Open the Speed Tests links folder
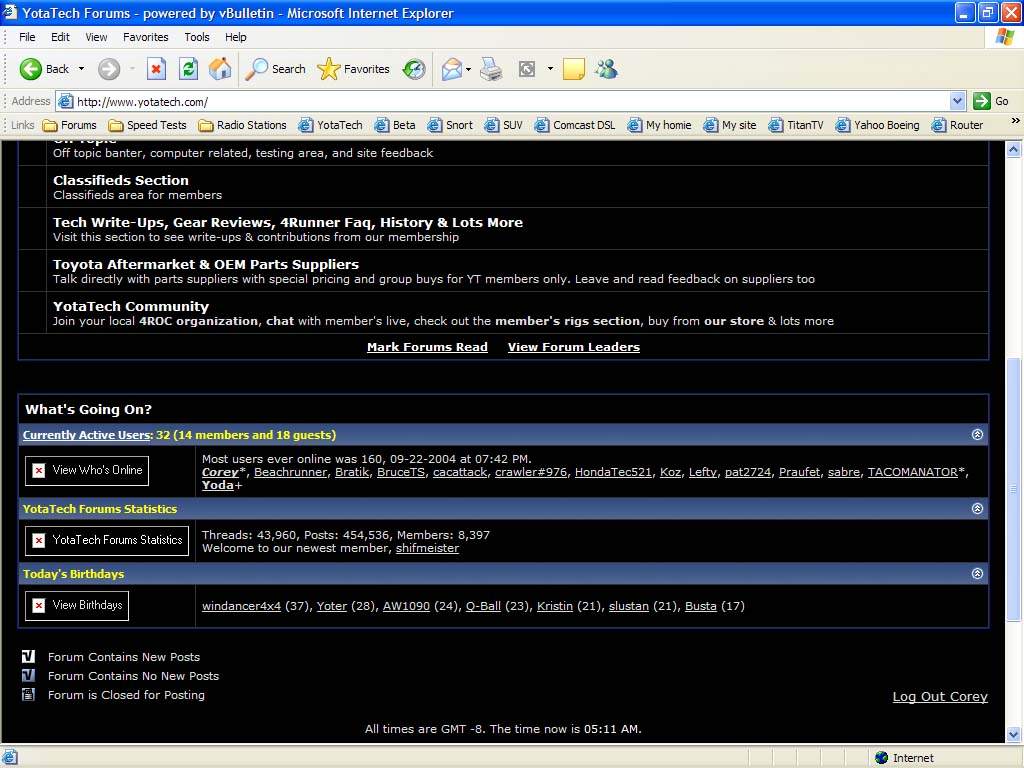This screenshot has width=1024, height=768. 148,125
